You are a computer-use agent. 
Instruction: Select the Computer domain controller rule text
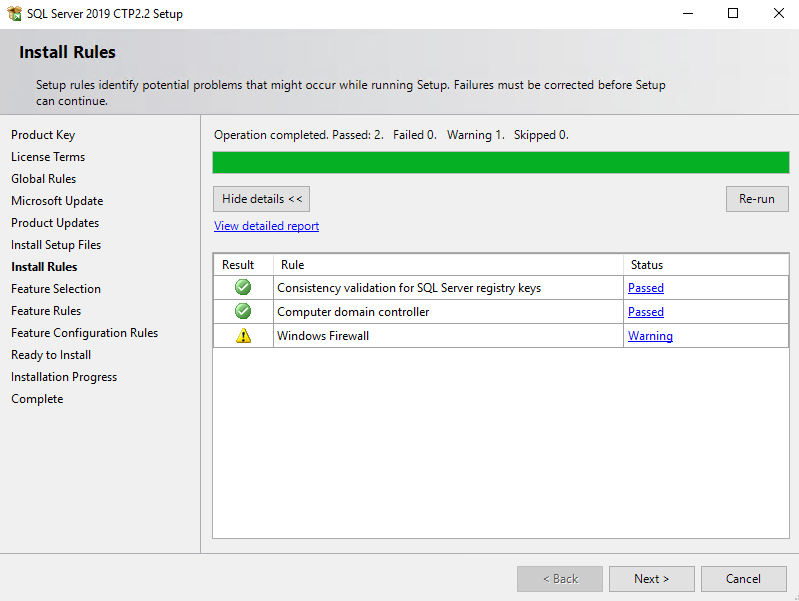pos(353,311)
